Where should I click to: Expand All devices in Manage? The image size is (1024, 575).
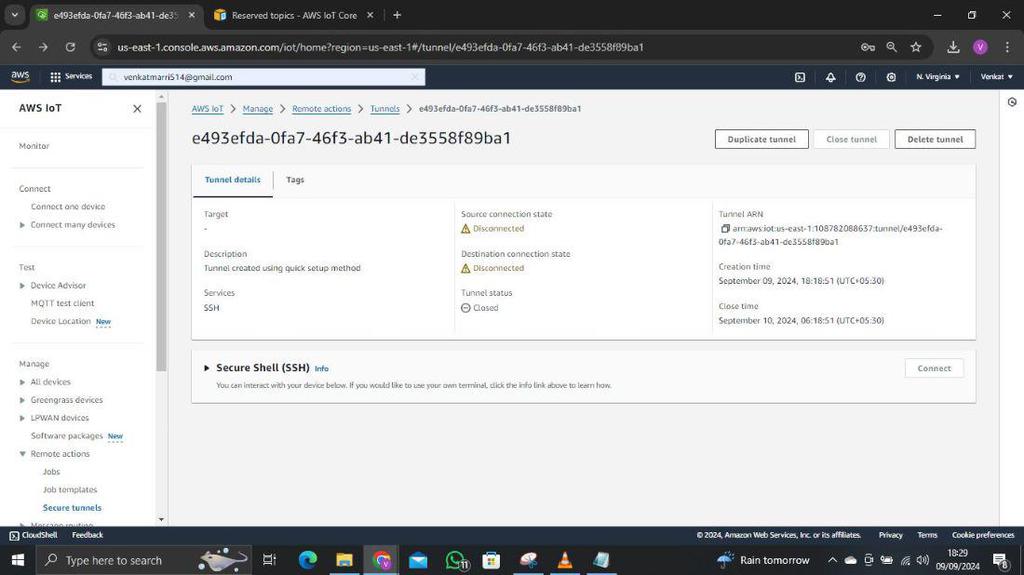point(22,382)
